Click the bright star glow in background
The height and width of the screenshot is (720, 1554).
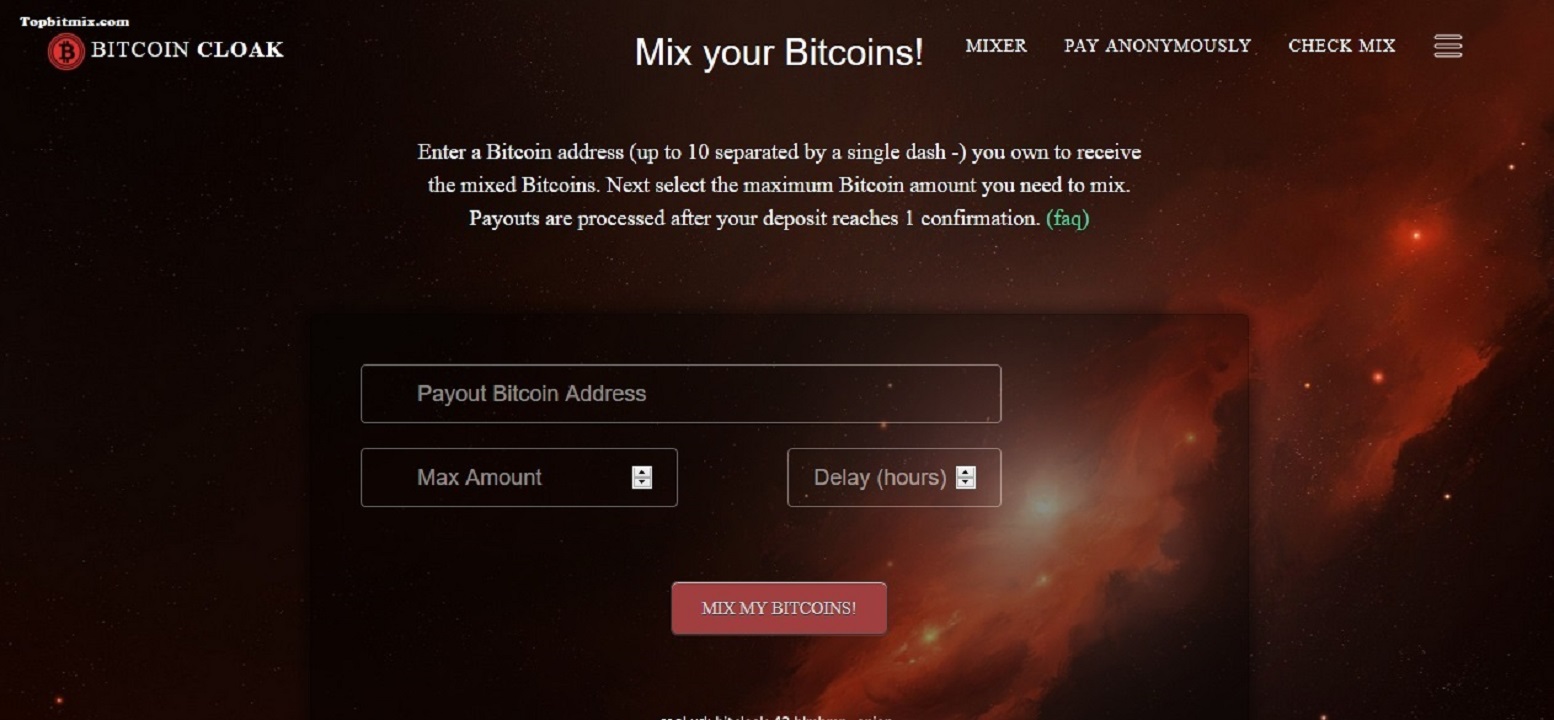[x=1045, y=503]
